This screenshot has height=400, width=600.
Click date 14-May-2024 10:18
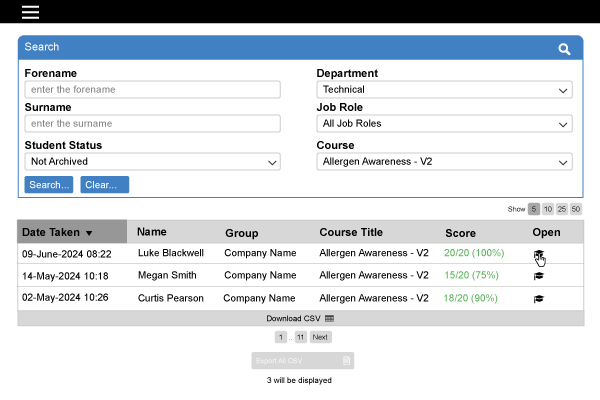65,276
